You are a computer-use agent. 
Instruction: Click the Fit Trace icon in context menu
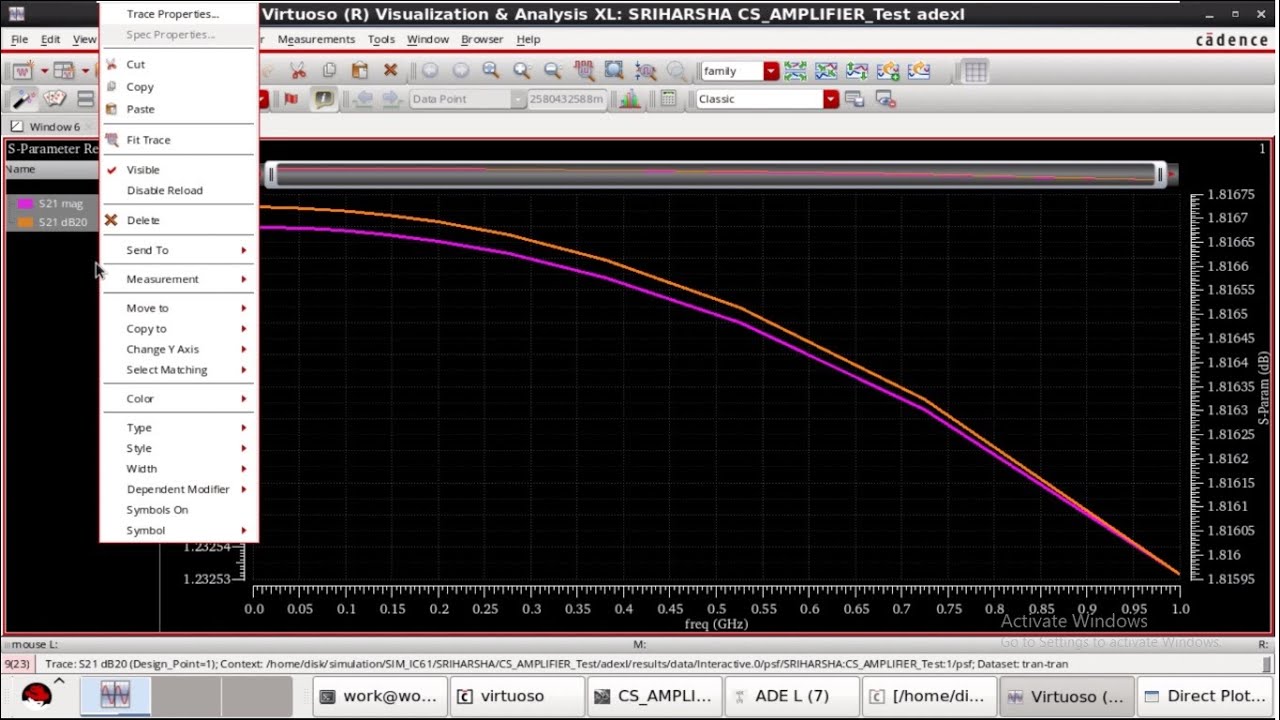(112, 140)
